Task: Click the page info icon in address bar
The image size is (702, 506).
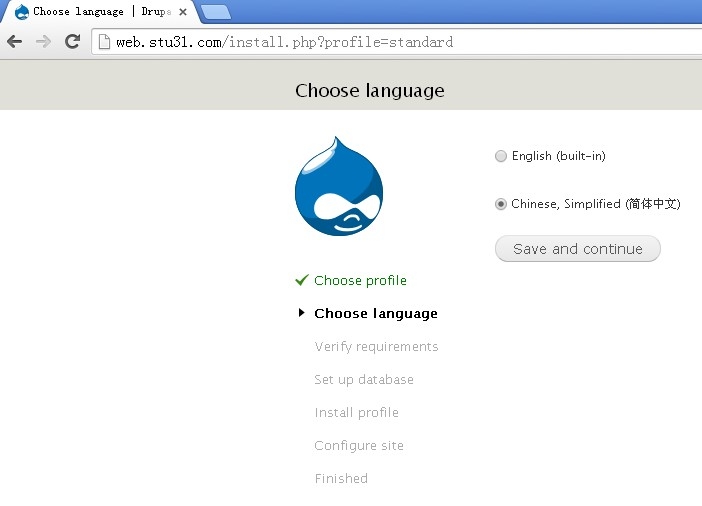Action: click(x=103, y=42)
